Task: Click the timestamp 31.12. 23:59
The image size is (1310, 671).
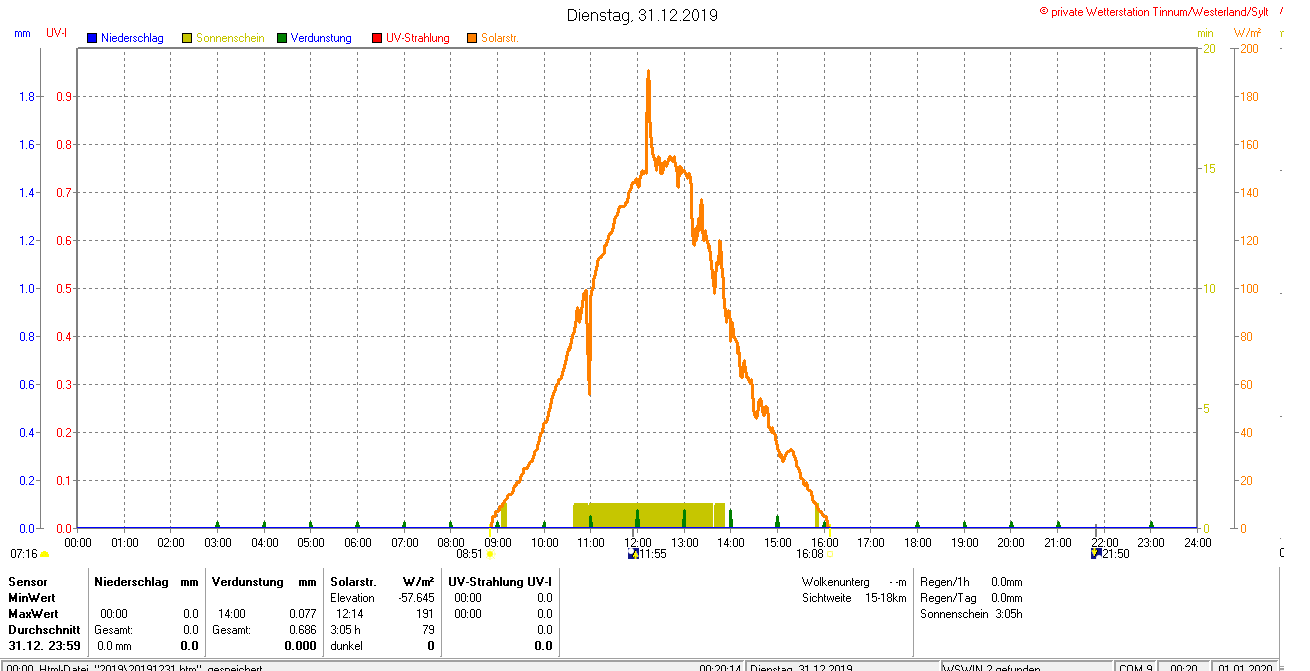Action: [42, 646]
